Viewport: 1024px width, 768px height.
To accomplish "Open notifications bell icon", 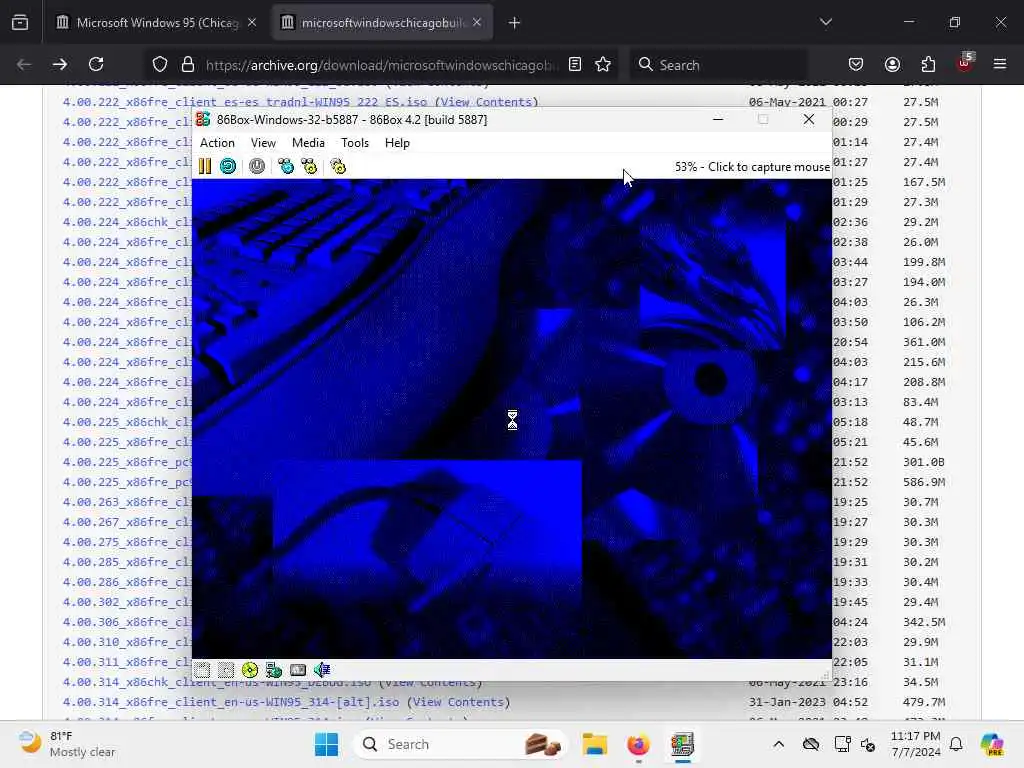I will click(956, 744).
